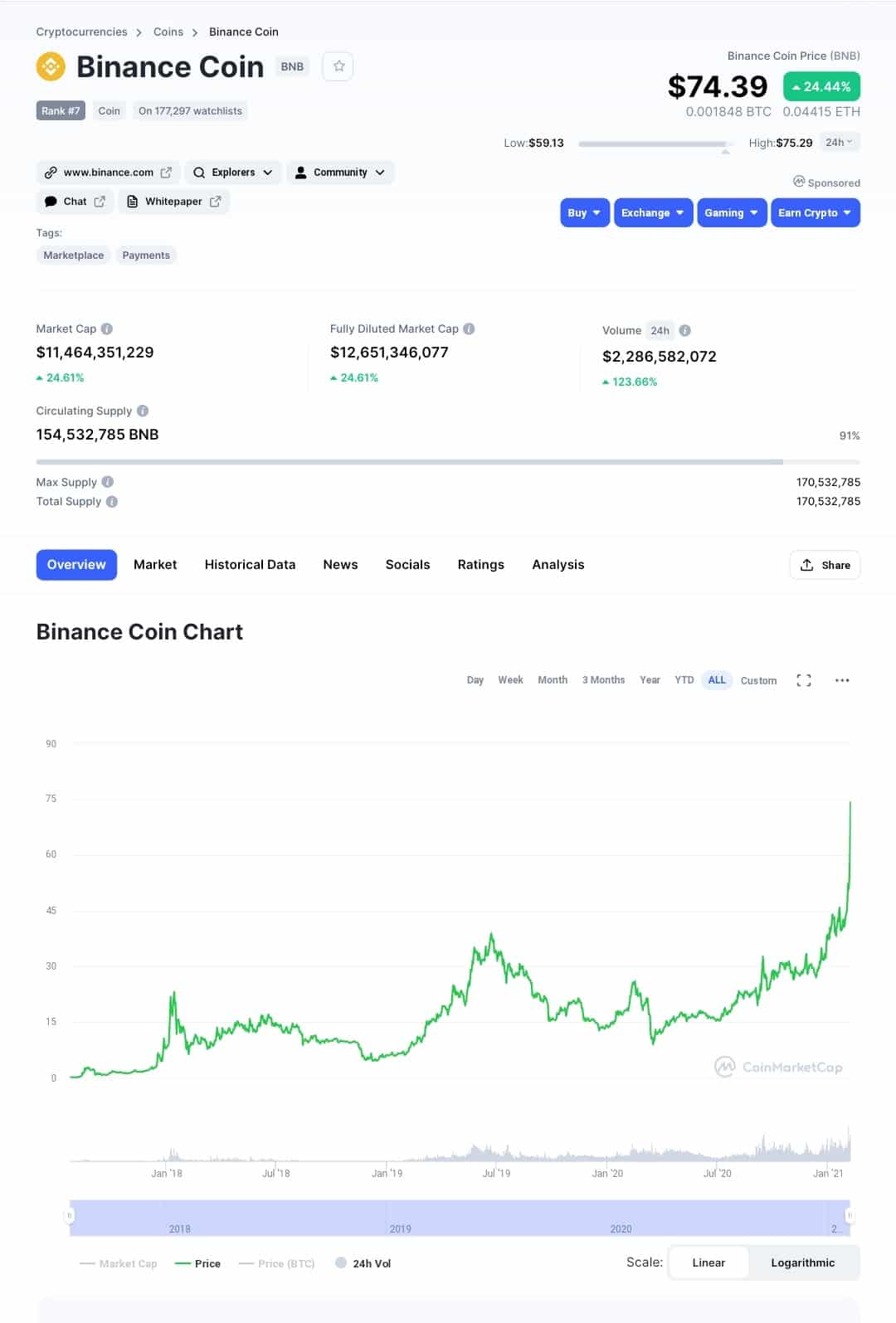The image size is (896, 1323).
Task: Click Fully Diluted Market Cap info icon
Action: click(x=469, y=328)
